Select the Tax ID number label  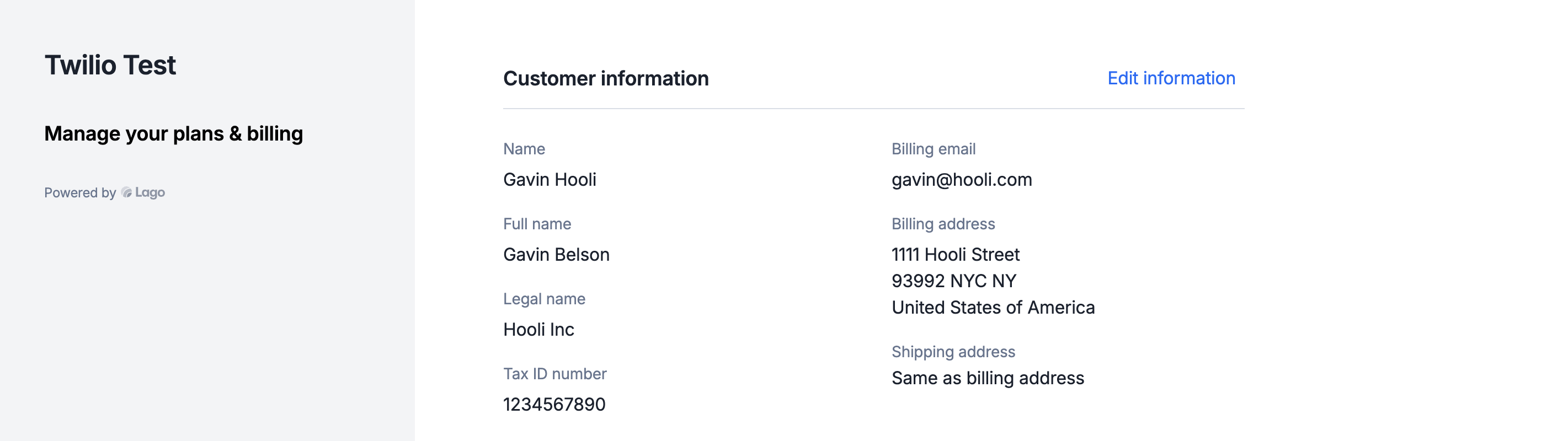click(x=554, y=374)
